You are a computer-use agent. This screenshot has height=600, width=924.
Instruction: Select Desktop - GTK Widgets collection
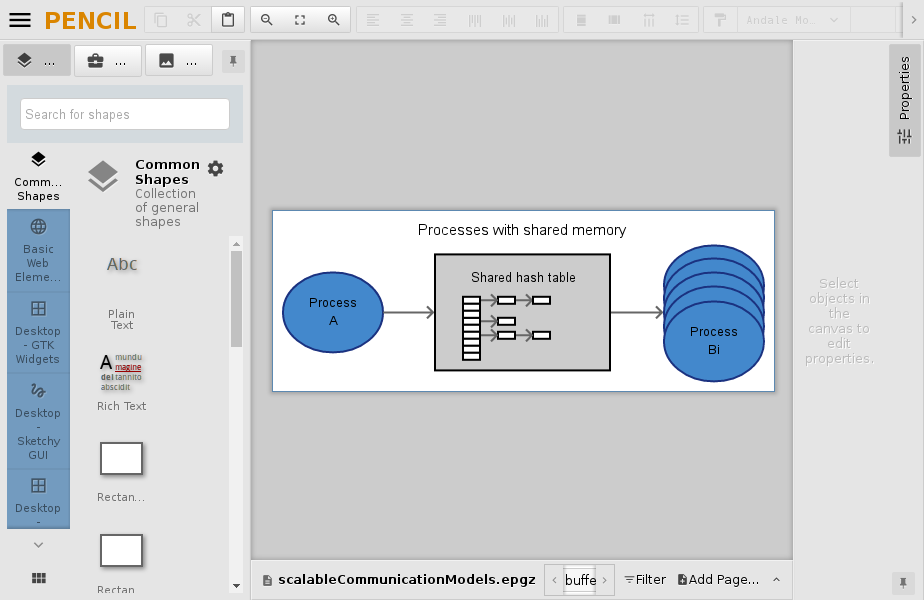click(x=38, y=333)
